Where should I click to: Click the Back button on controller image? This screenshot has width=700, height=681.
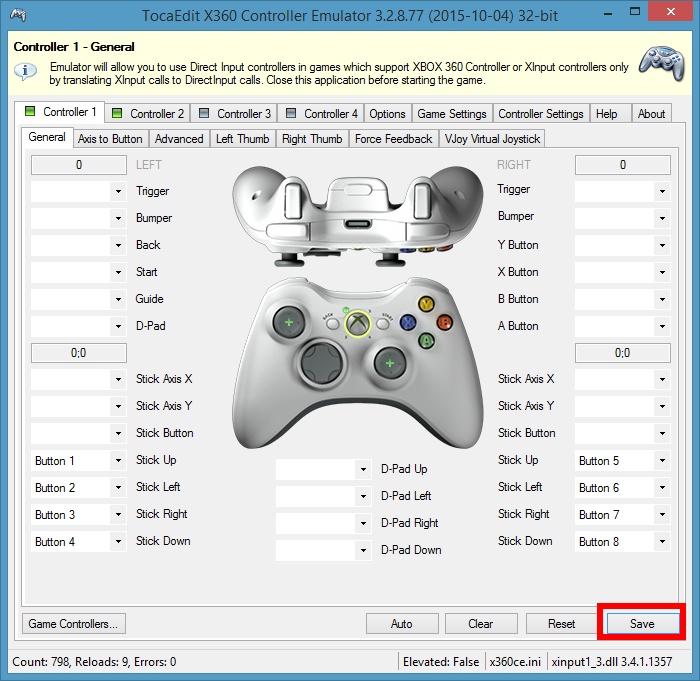click(332, 323)
